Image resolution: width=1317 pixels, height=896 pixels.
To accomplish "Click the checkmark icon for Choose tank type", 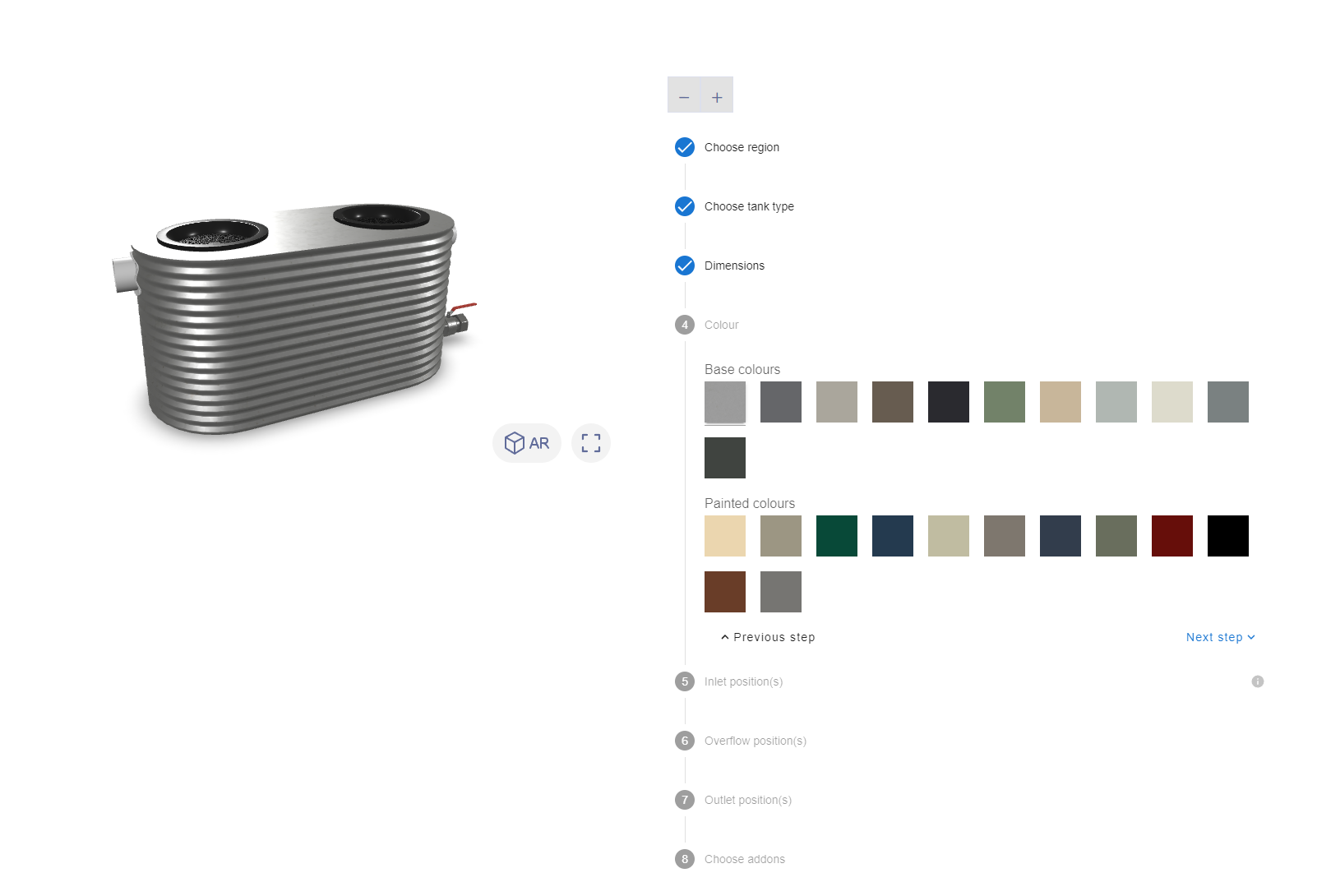I will (685, 206).
